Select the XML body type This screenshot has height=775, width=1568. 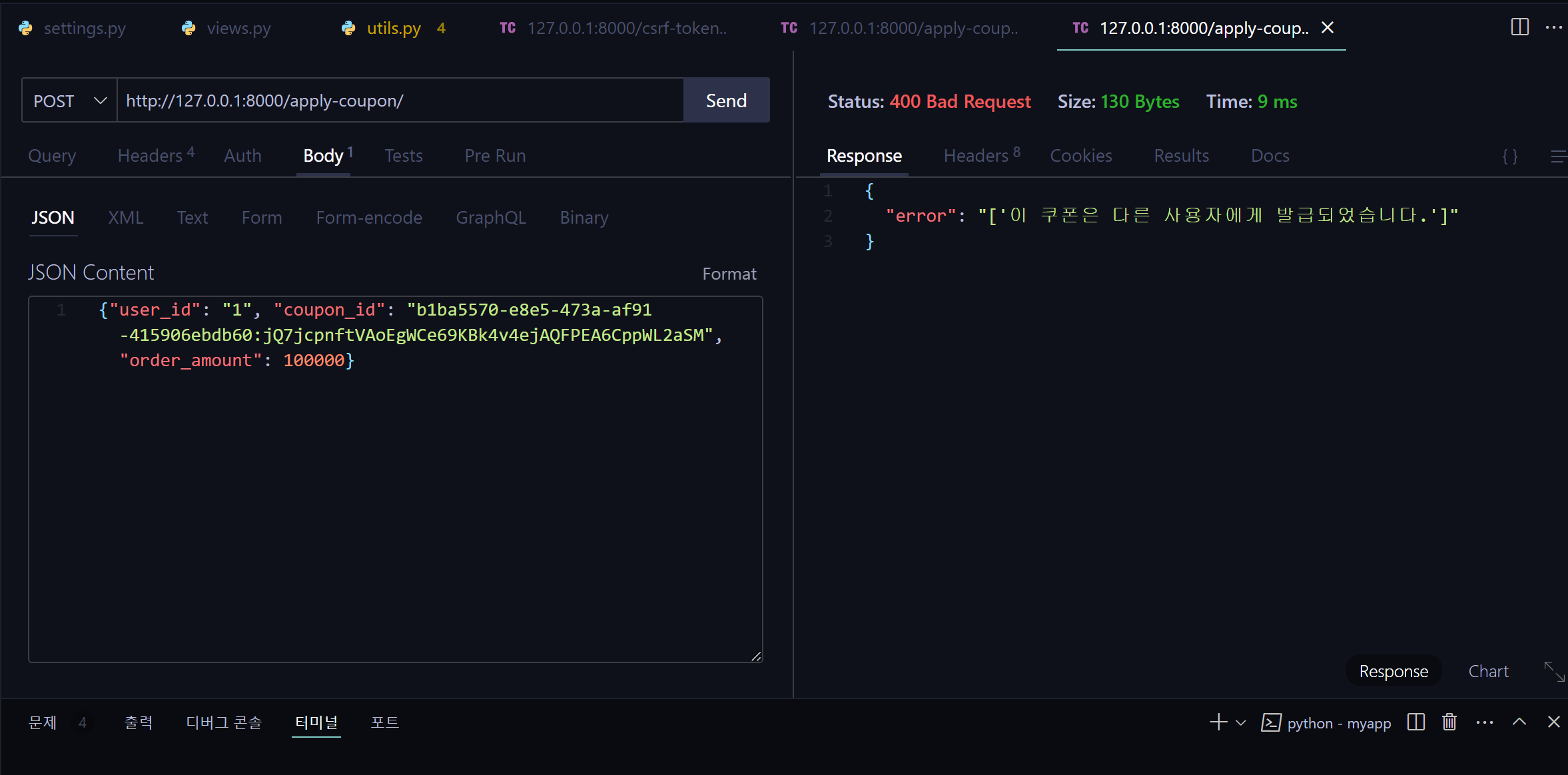[x=125, y=218]
